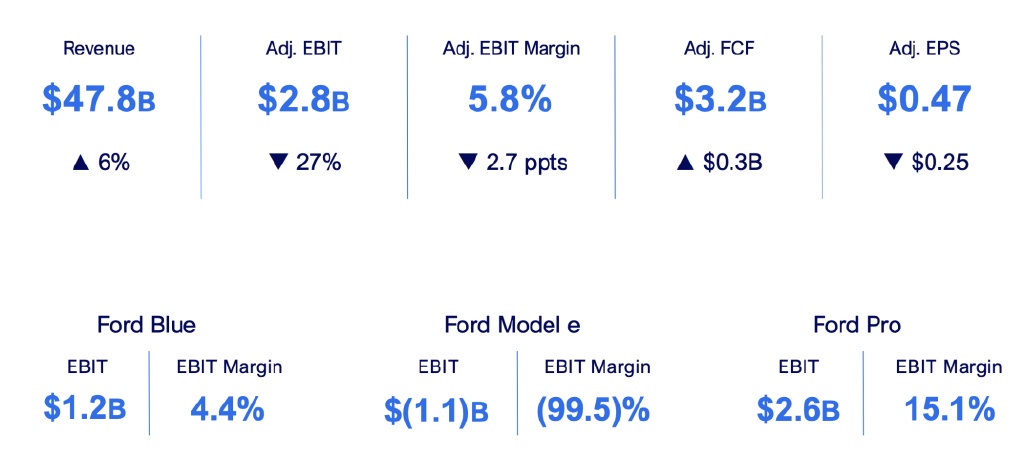Click the (99.5)% EBIT margin figure

click(x=594, y=410)
